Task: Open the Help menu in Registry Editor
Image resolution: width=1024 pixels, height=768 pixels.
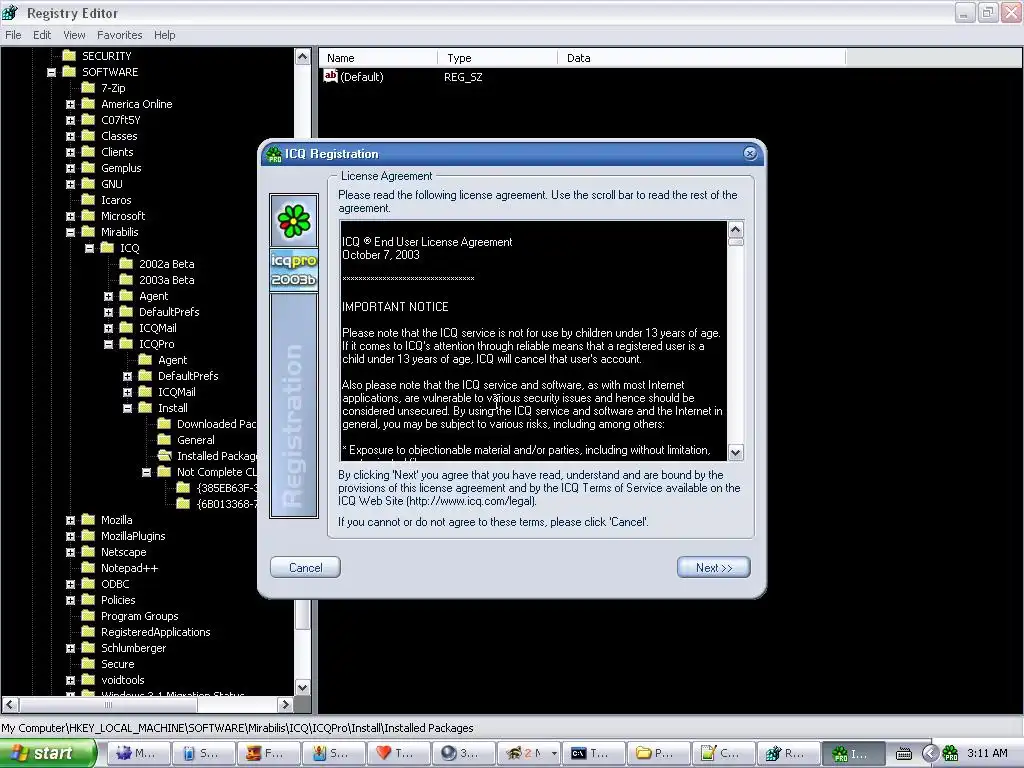Action: pos(165,35)
